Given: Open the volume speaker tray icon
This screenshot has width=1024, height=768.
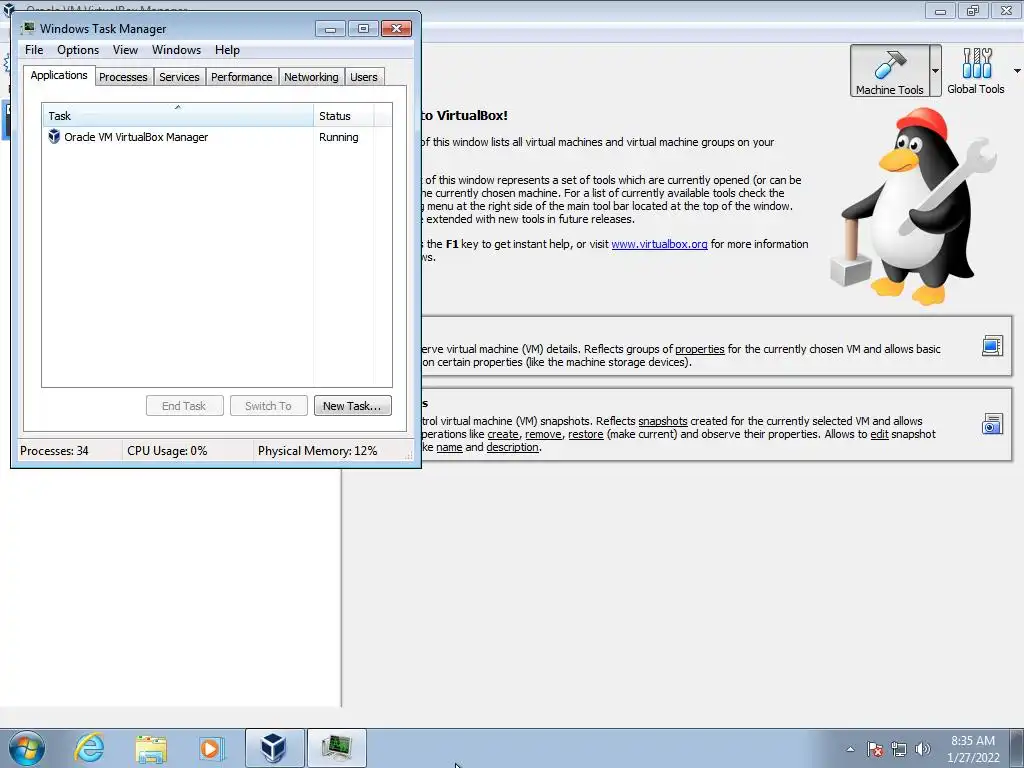Looking at the screenshot, I should (x=922, y=749).
